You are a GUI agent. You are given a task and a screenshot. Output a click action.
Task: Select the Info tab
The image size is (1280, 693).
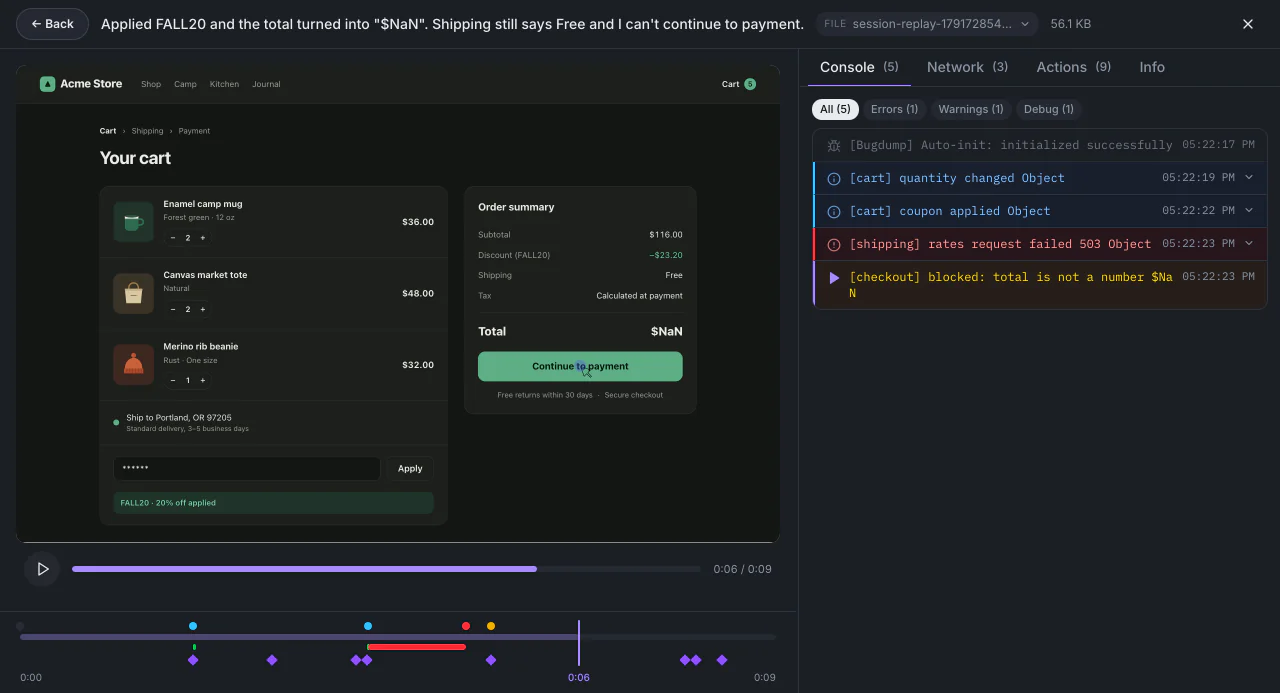[1152, 67]
